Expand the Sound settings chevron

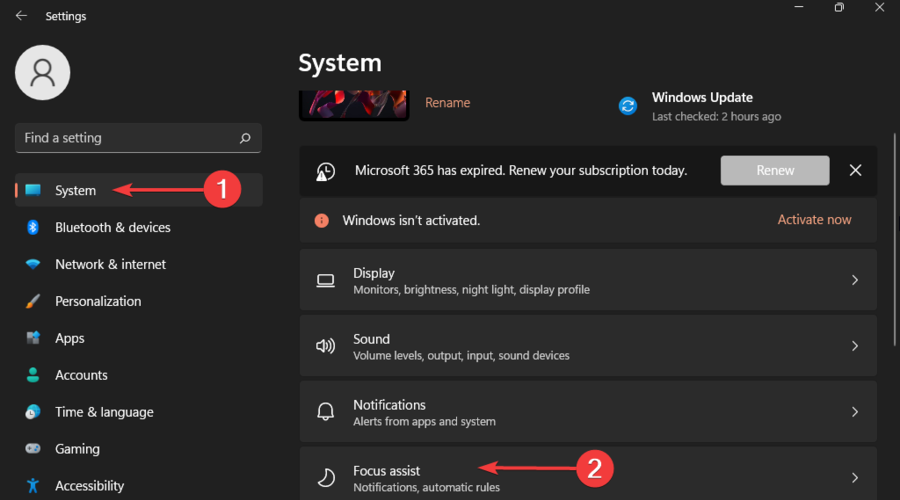(x=854, y=346)
